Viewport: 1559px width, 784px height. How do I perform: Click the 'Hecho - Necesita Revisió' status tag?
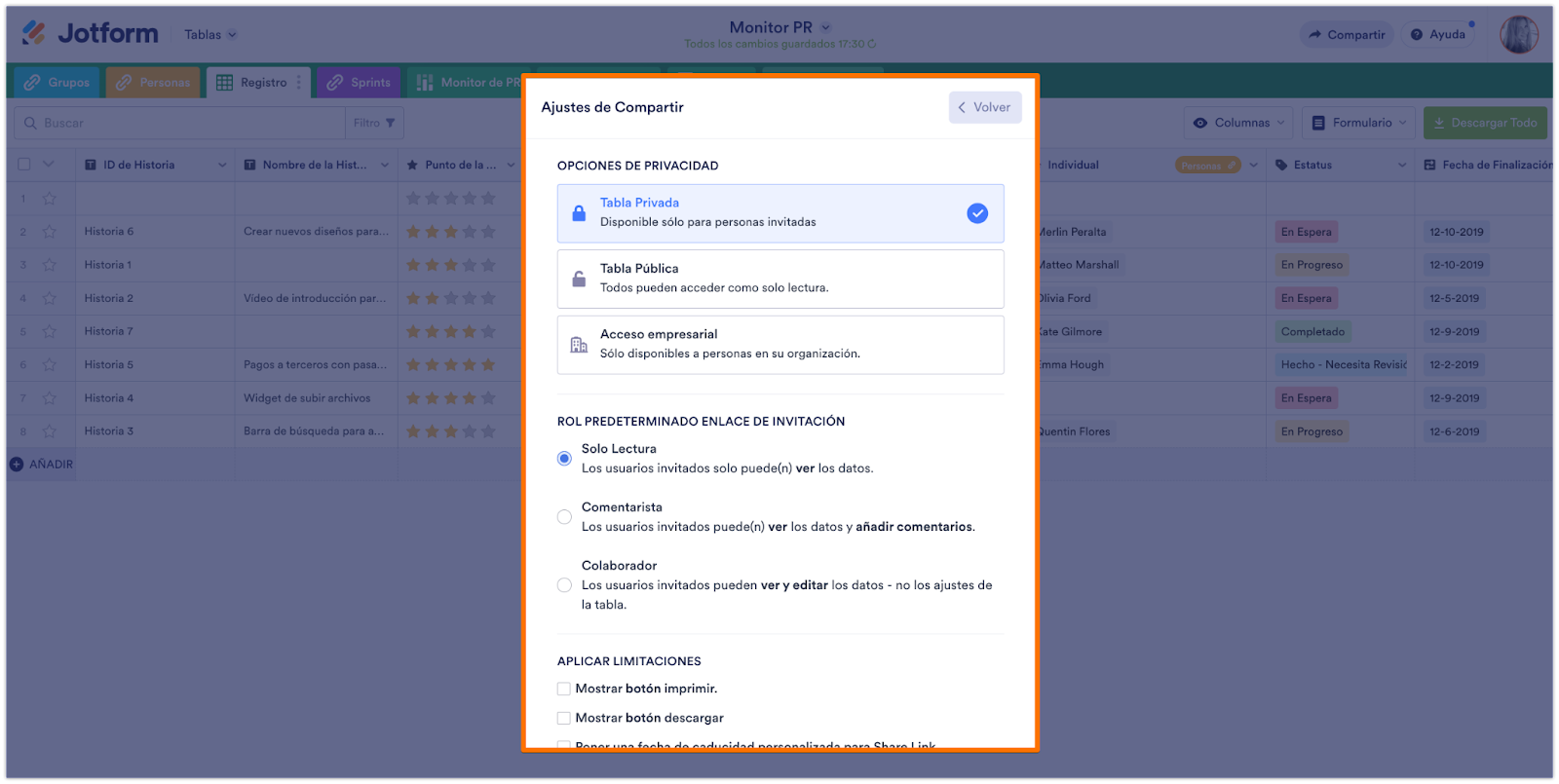pyautogui.click(x=1344, y=365)
